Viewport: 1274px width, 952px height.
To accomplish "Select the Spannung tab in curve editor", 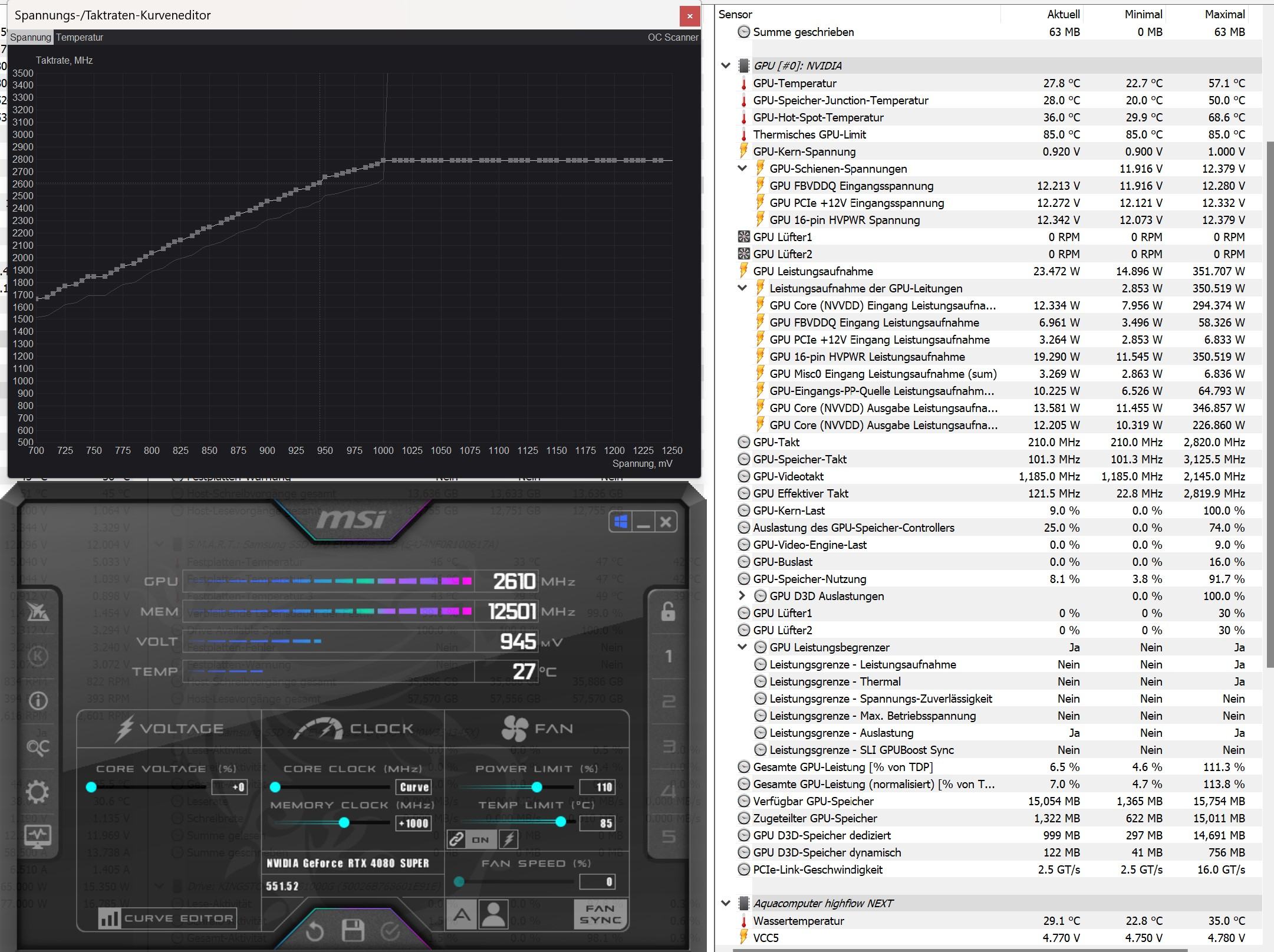I will [31, 37].
